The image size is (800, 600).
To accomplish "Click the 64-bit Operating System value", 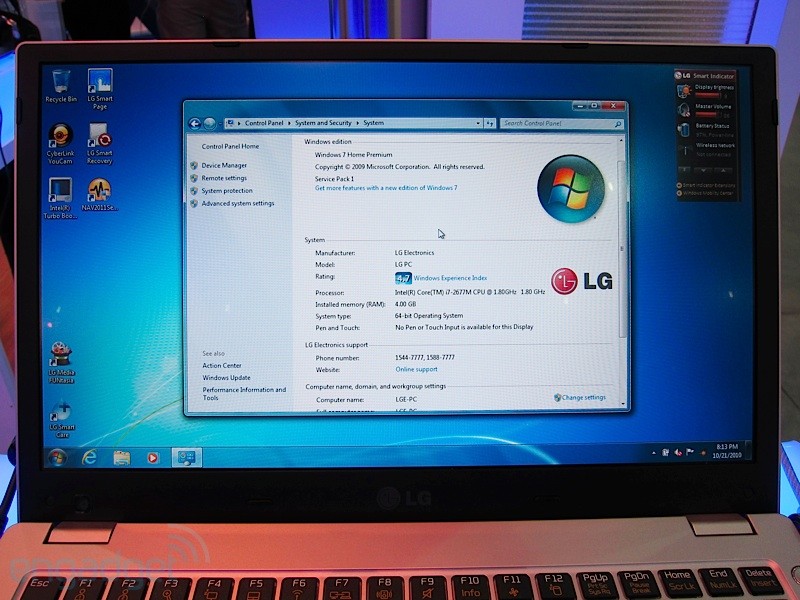I will pyautogui.click(x=429, y=316).
